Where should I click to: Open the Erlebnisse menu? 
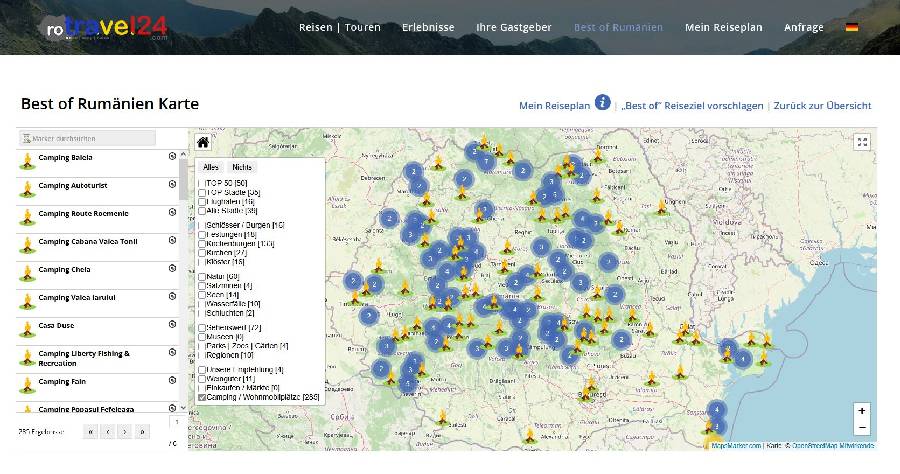(427, 28)
